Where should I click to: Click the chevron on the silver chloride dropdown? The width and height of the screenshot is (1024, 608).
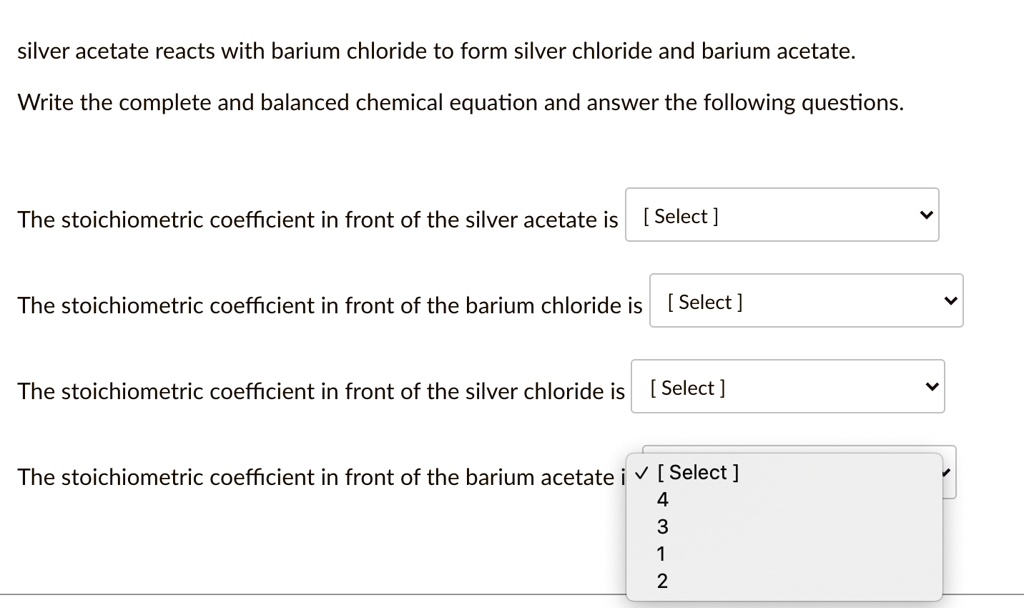pyautogui.click(x=931, y=386)
